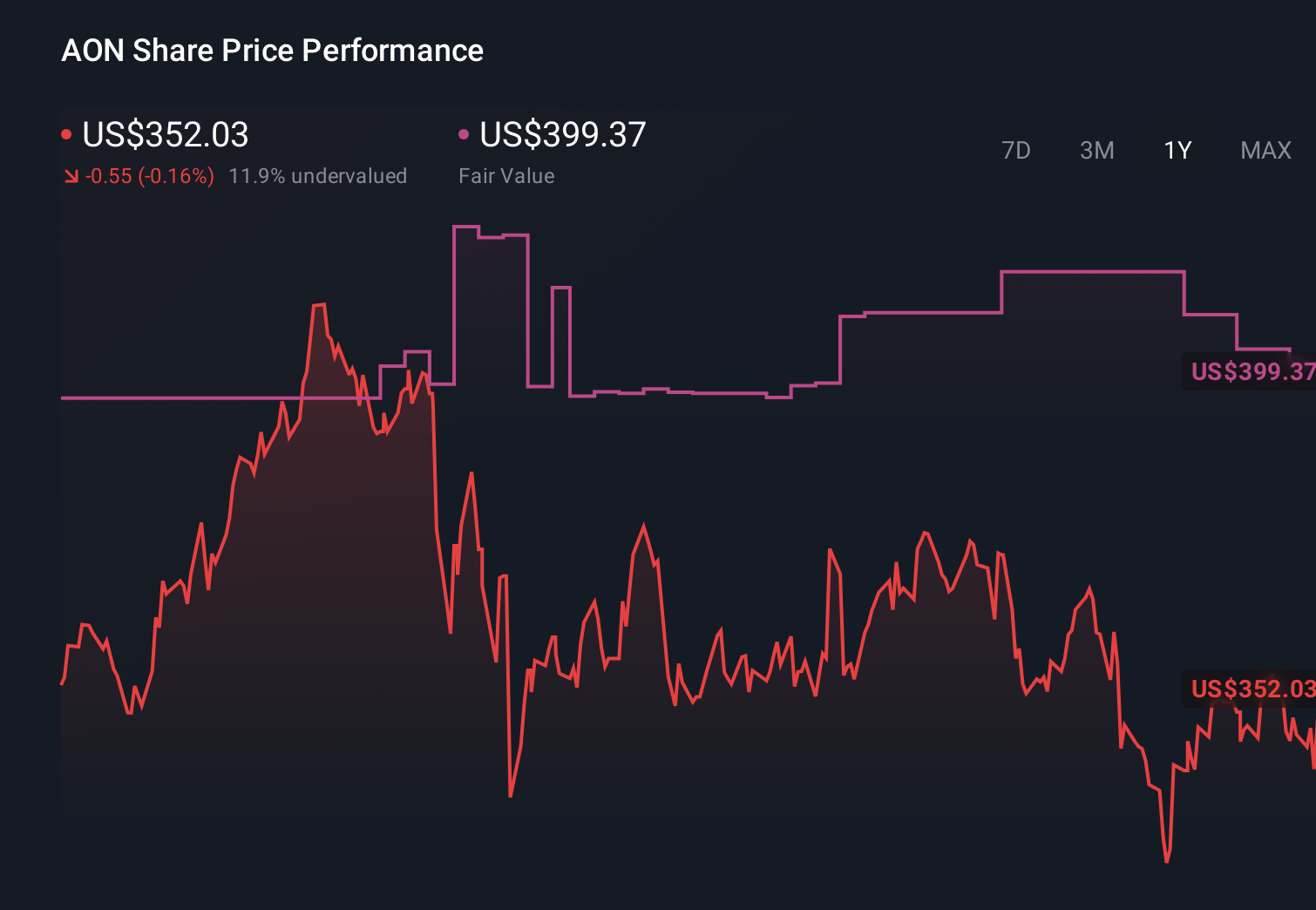1316x910 pixels.
Task: Expand the Fair Value details section
Action: [506, 176]
